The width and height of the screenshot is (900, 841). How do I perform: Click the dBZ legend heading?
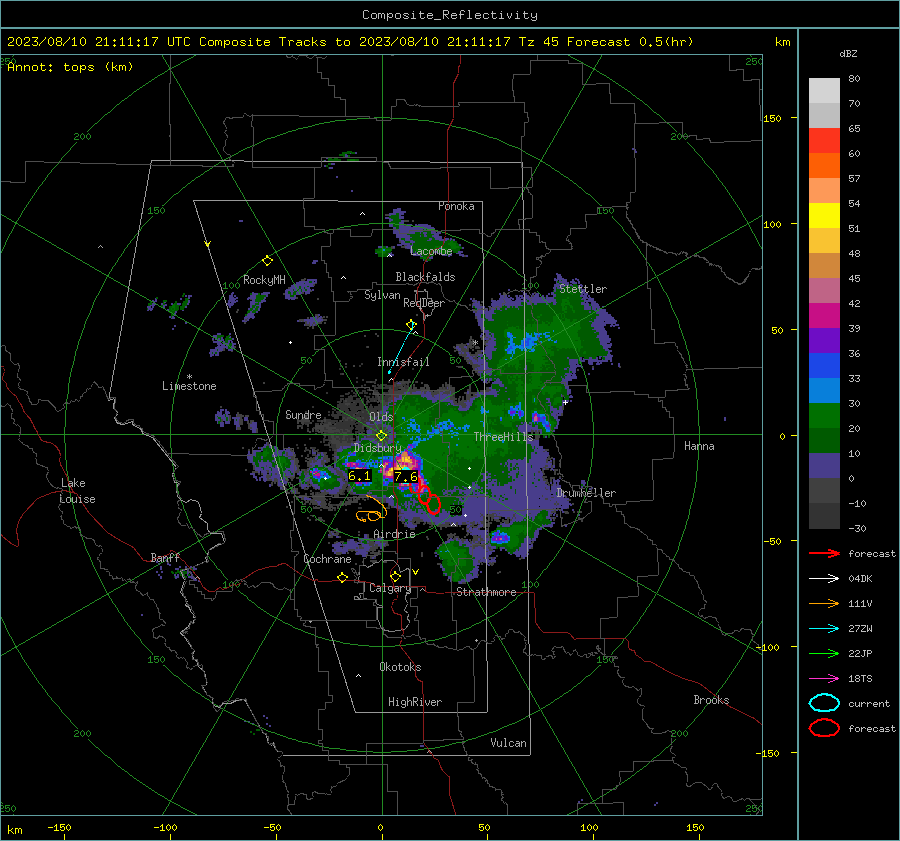click(x=848, y=54)
